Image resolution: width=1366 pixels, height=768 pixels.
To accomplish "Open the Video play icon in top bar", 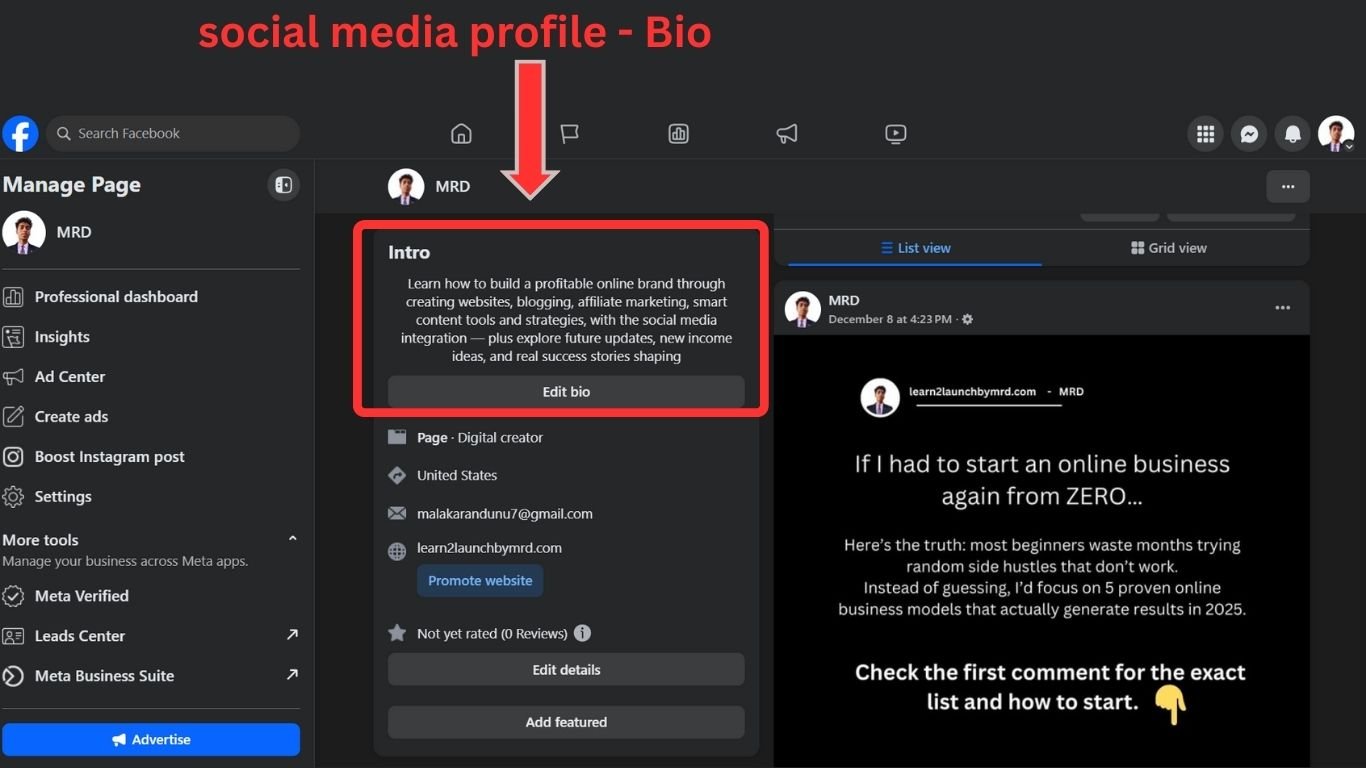I will tap(896, 133).
